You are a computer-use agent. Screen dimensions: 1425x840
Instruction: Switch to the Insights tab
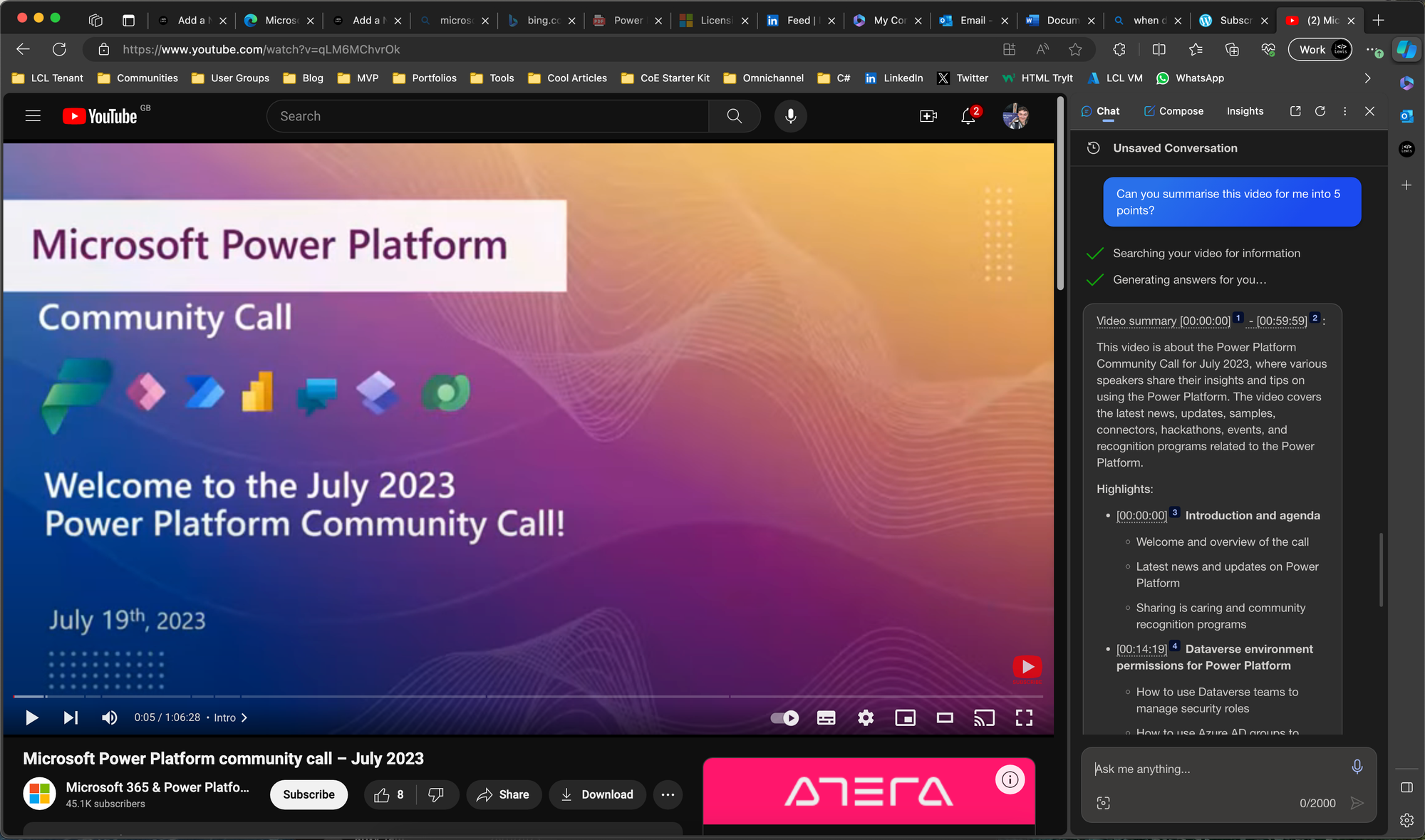pyautogui.click(x=1245, y=111)
